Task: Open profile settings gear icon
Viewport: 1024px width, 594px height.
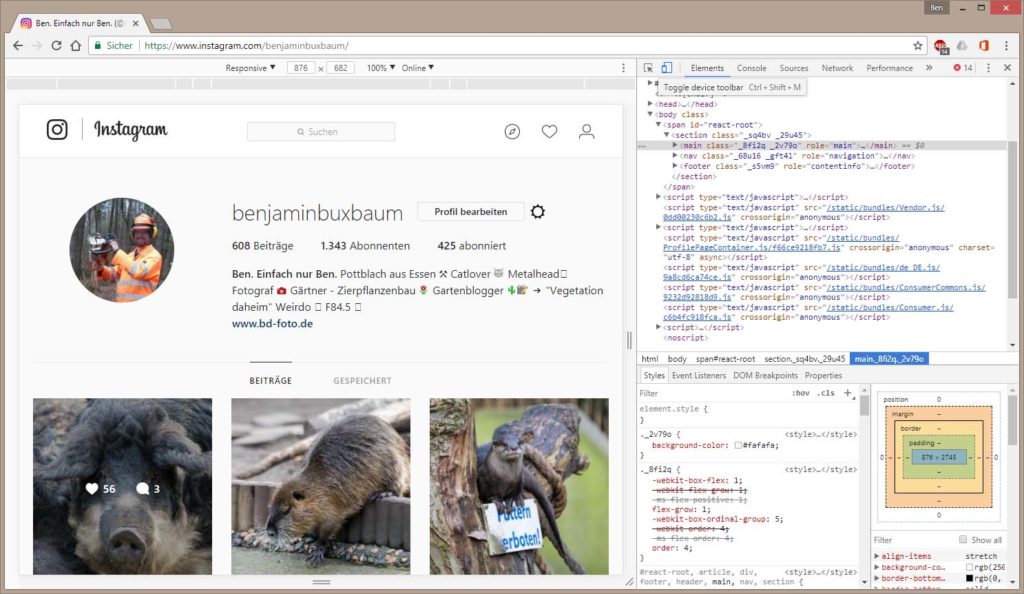Action: 537,211
